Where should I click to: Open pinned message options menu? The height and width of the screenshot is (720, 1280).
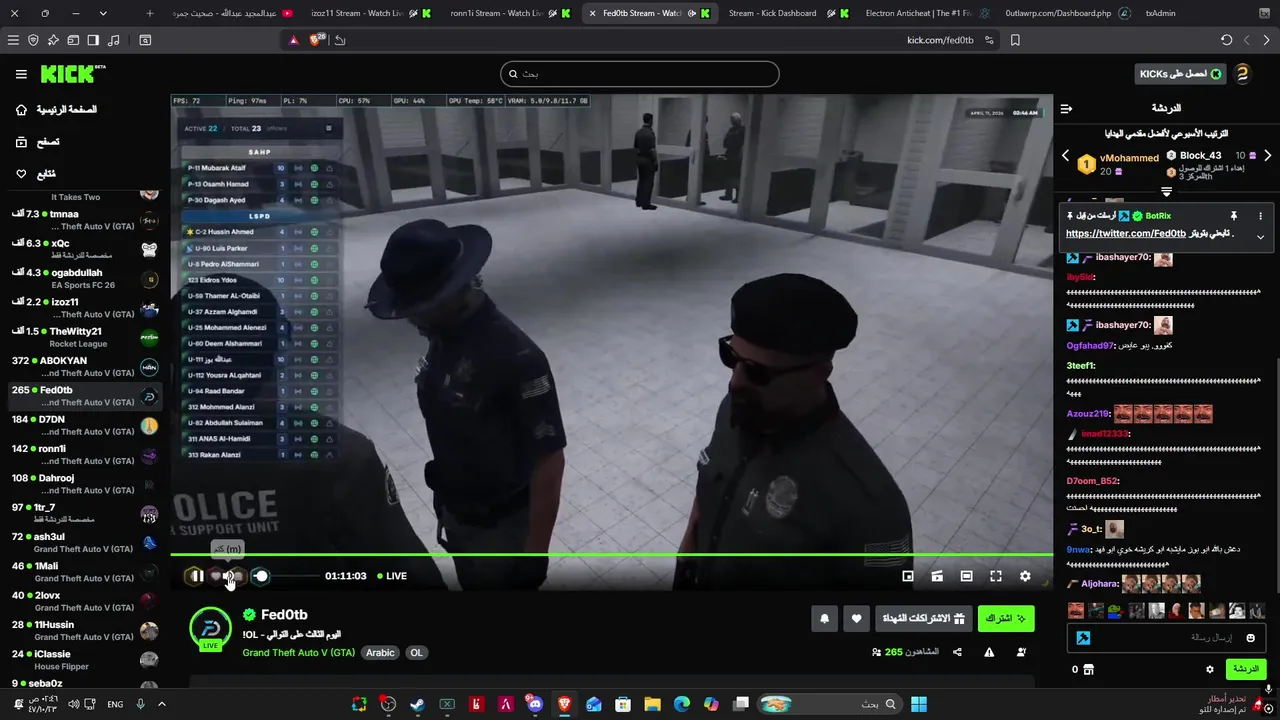pos(1260,216)
